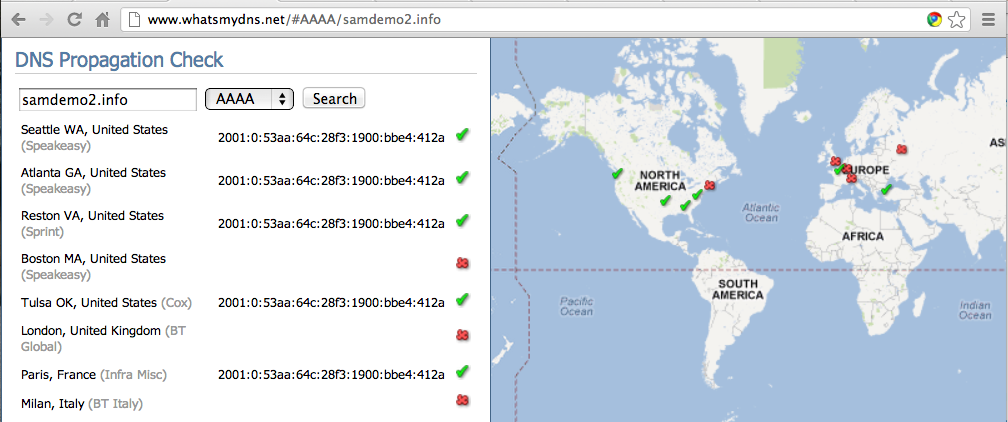Select the green check marker near Turkey
The height and width of the screenshot is (422, 1008).
click(886, 189)
